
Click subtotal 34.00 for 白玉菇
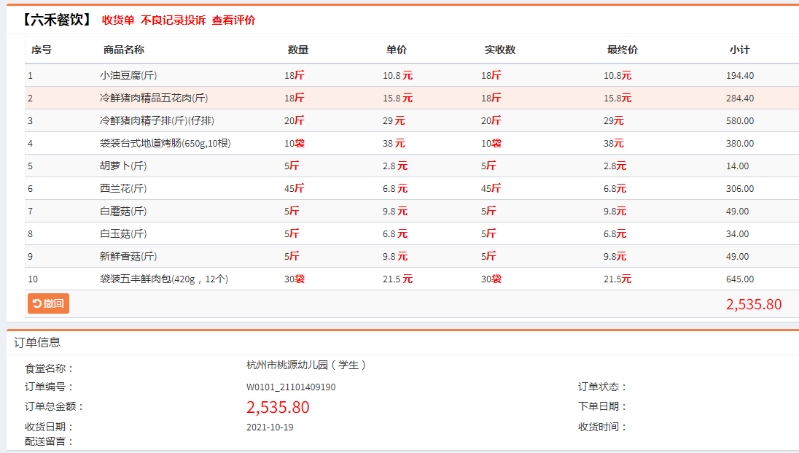point(737,234)
